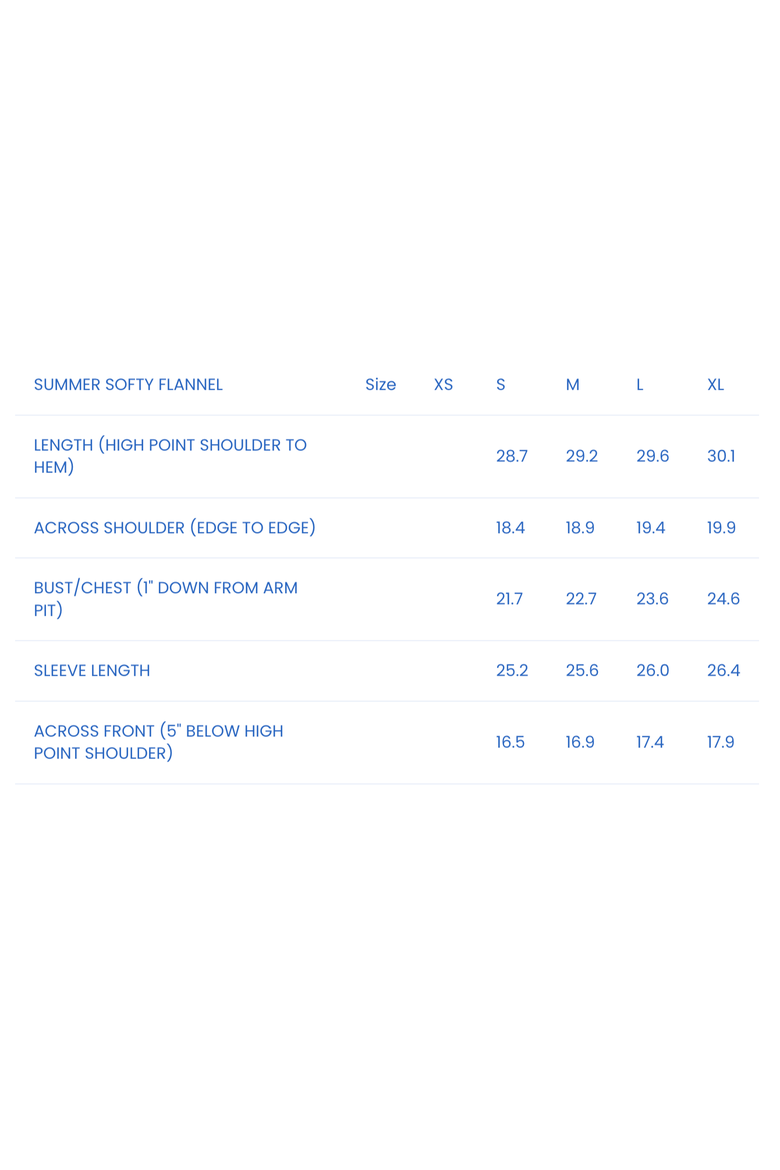
Task: Select the XL size column header
Action: click(x=716, y=384)
